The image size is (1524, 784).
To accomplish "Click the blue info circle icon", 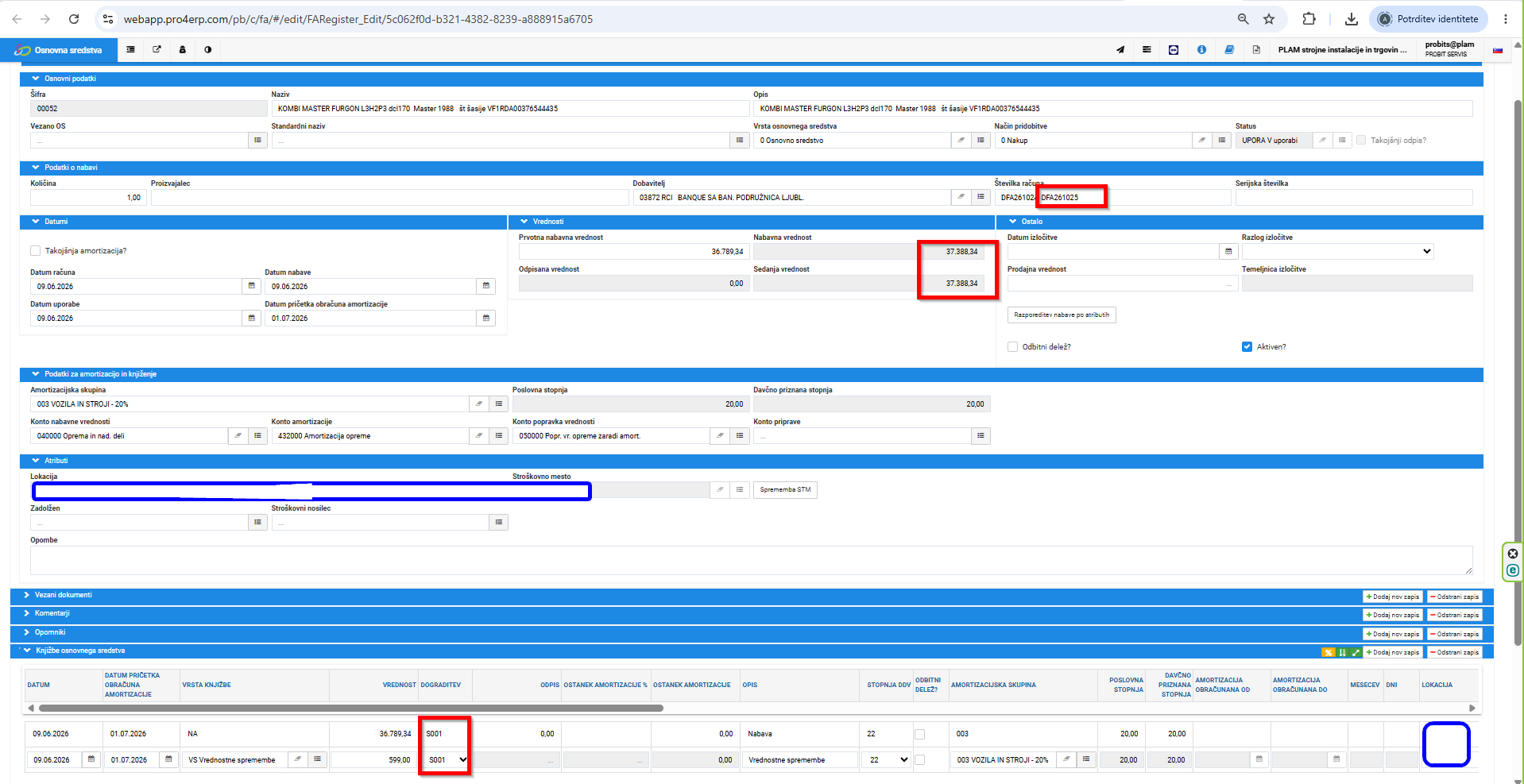I will [1201, 49].
